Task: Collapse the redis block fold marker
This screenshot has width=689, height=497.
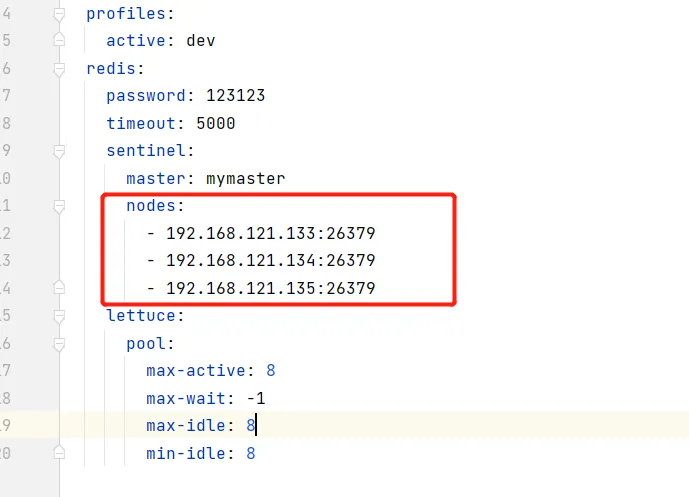Action: click(x=59, y=69)
